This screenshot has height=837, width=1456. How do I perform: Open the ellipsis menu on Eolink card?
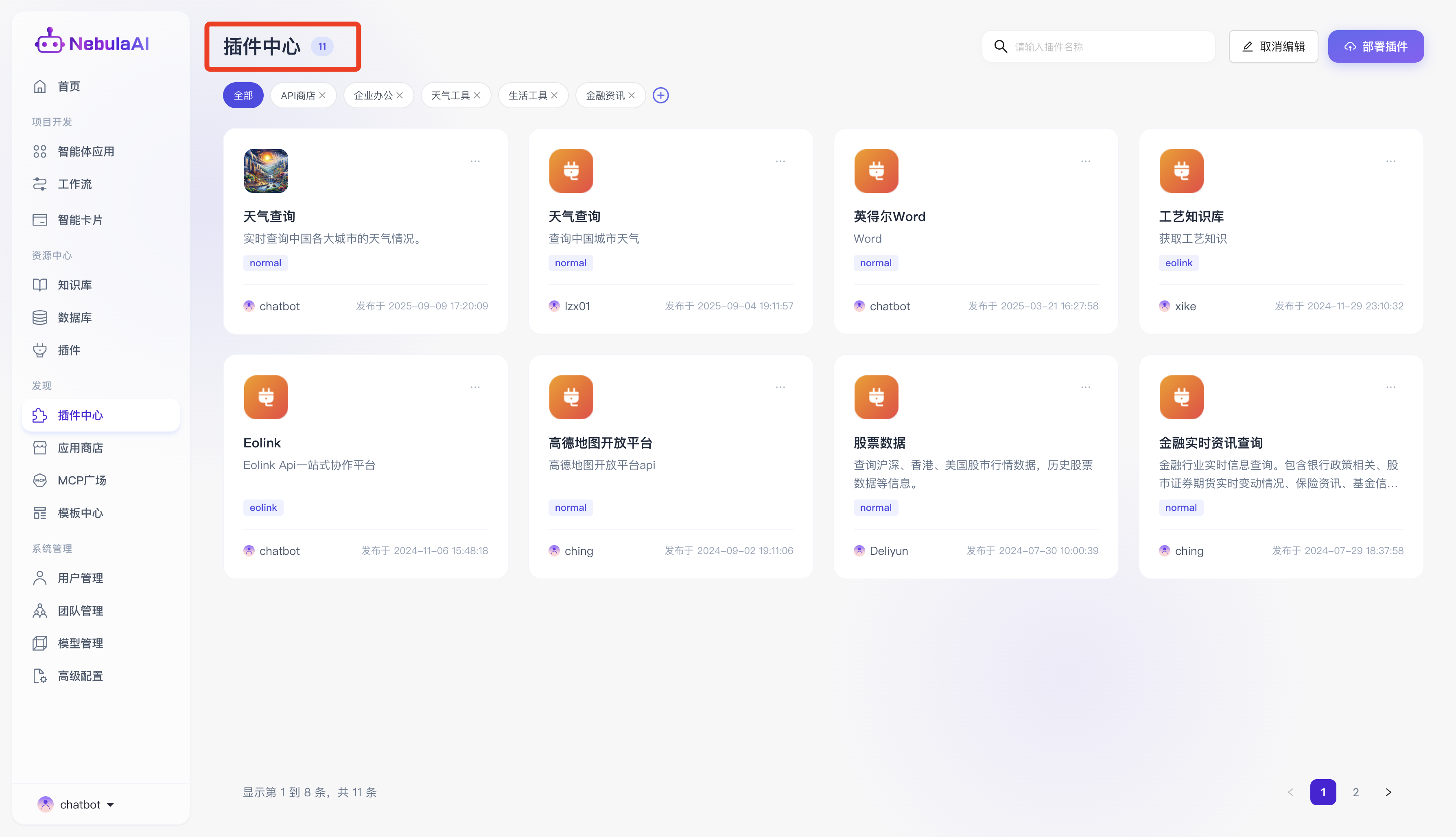pyautogui.click(x=475, y=388)
